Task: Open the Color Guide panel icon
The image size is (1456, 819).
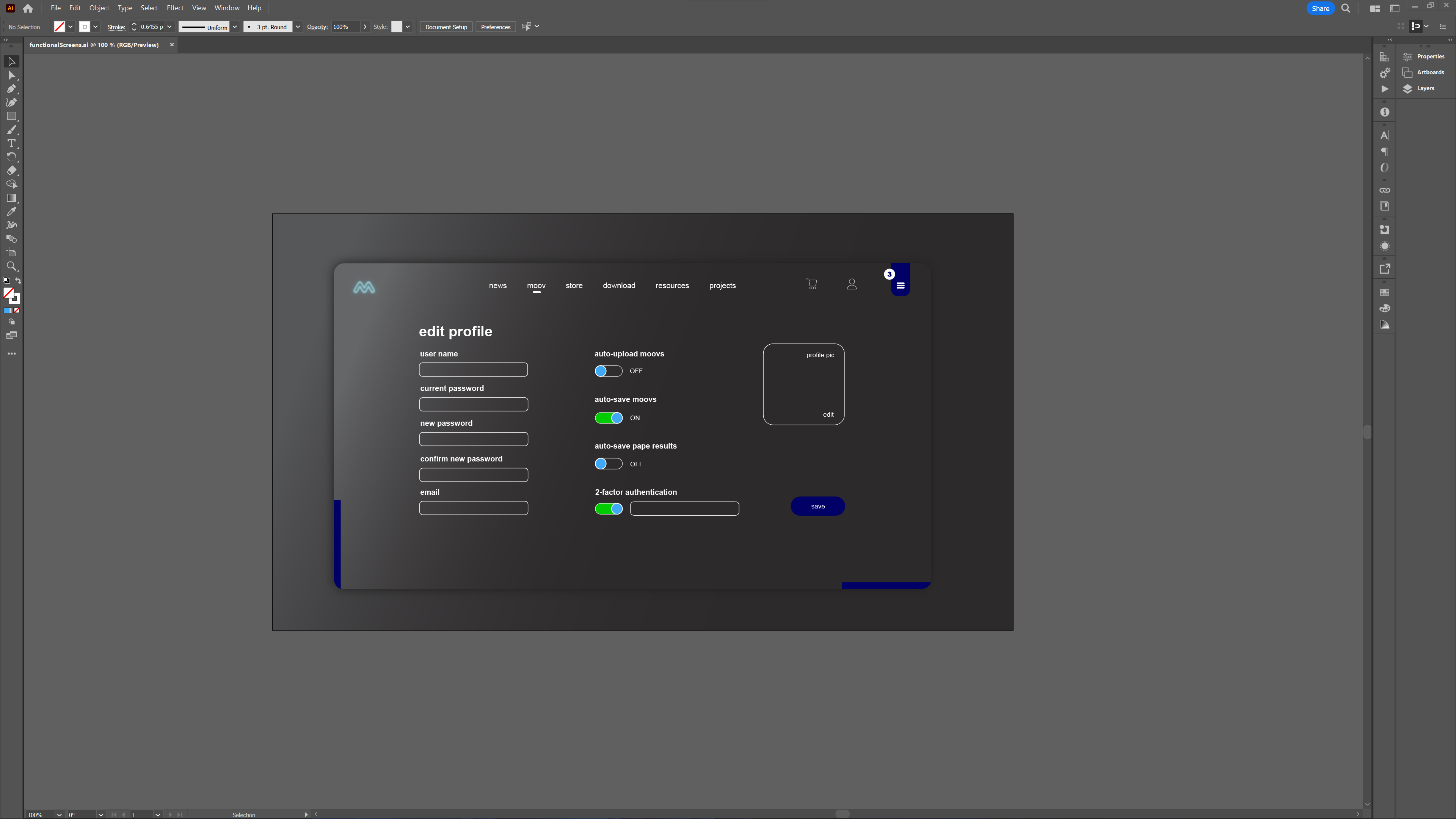Action: click(1384, 325)
